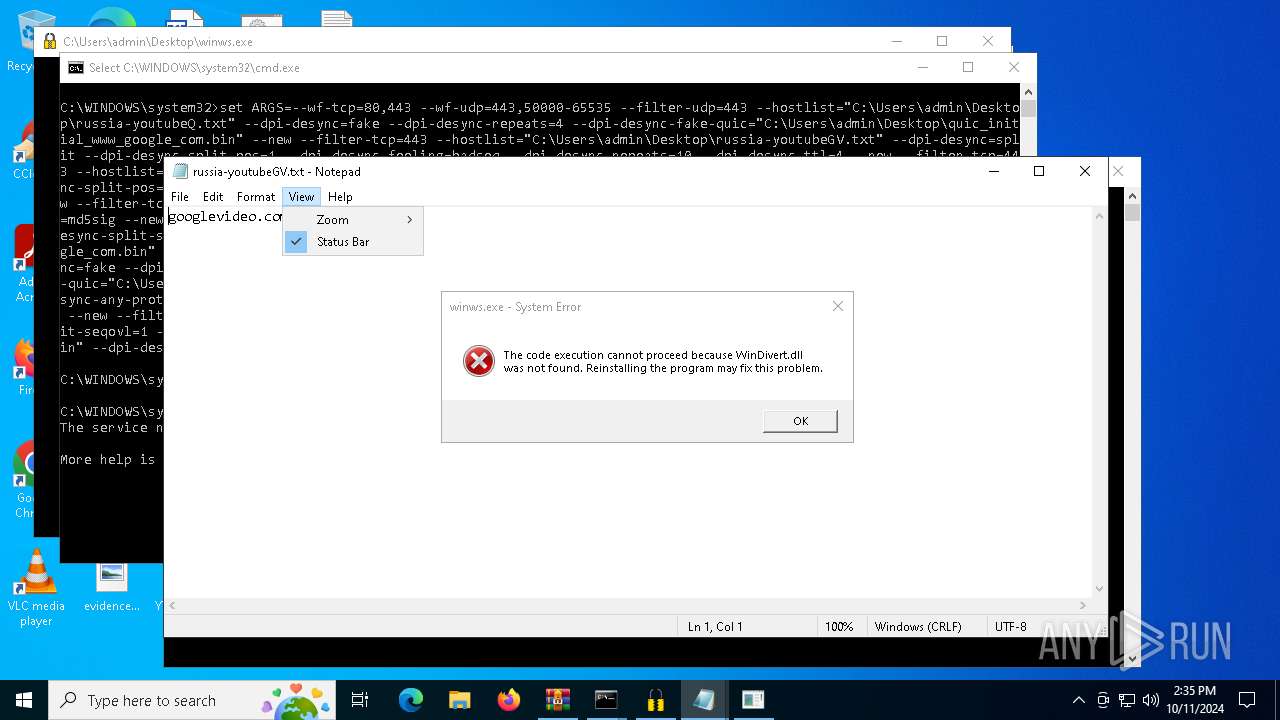The height and width of the screenshot is (720, 1280).
Task: Click OK in the winws.exe System Error dialog
Action: coord(800,421)
